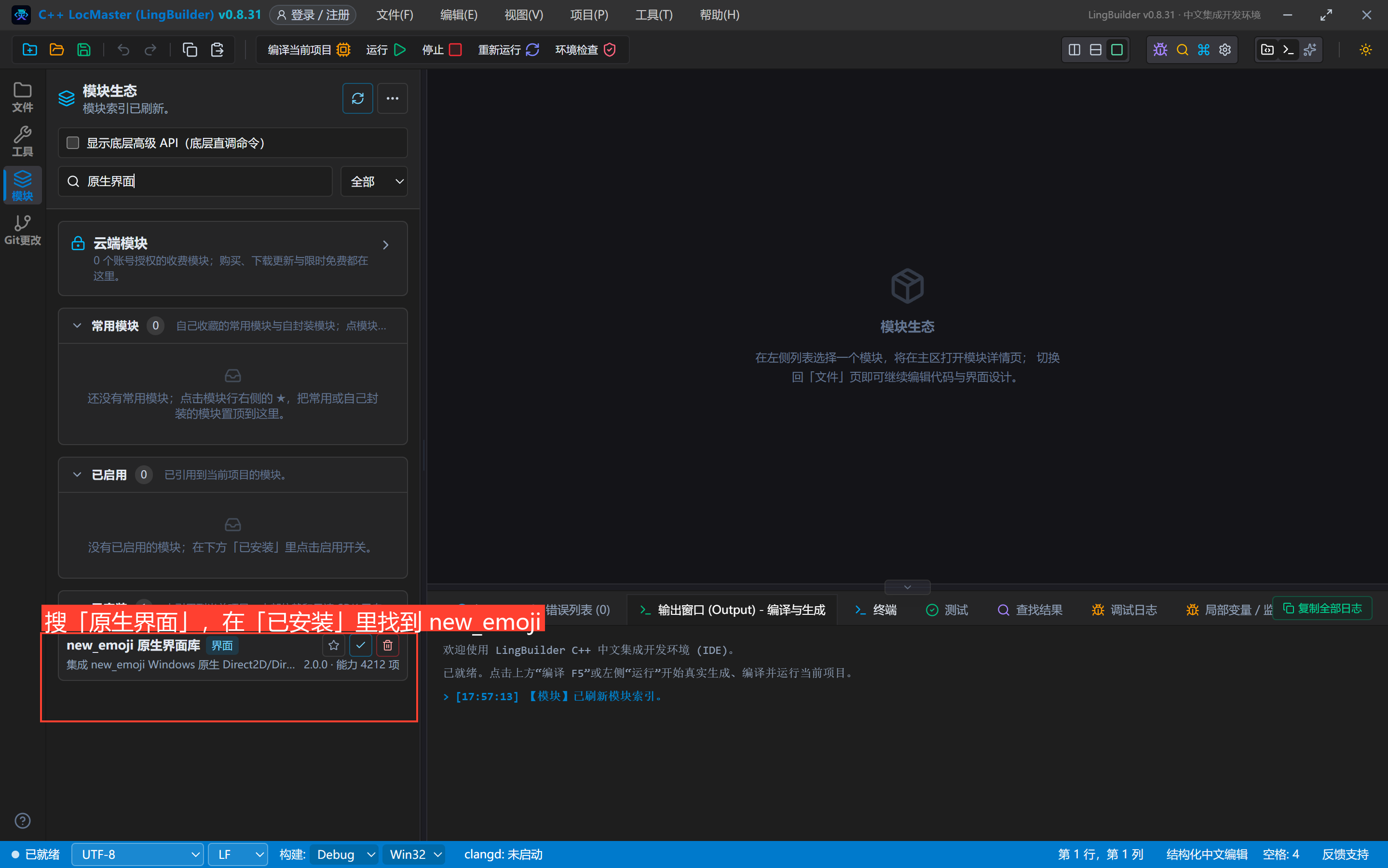
Task: Refresh the module index
Action: coord(358,98)
